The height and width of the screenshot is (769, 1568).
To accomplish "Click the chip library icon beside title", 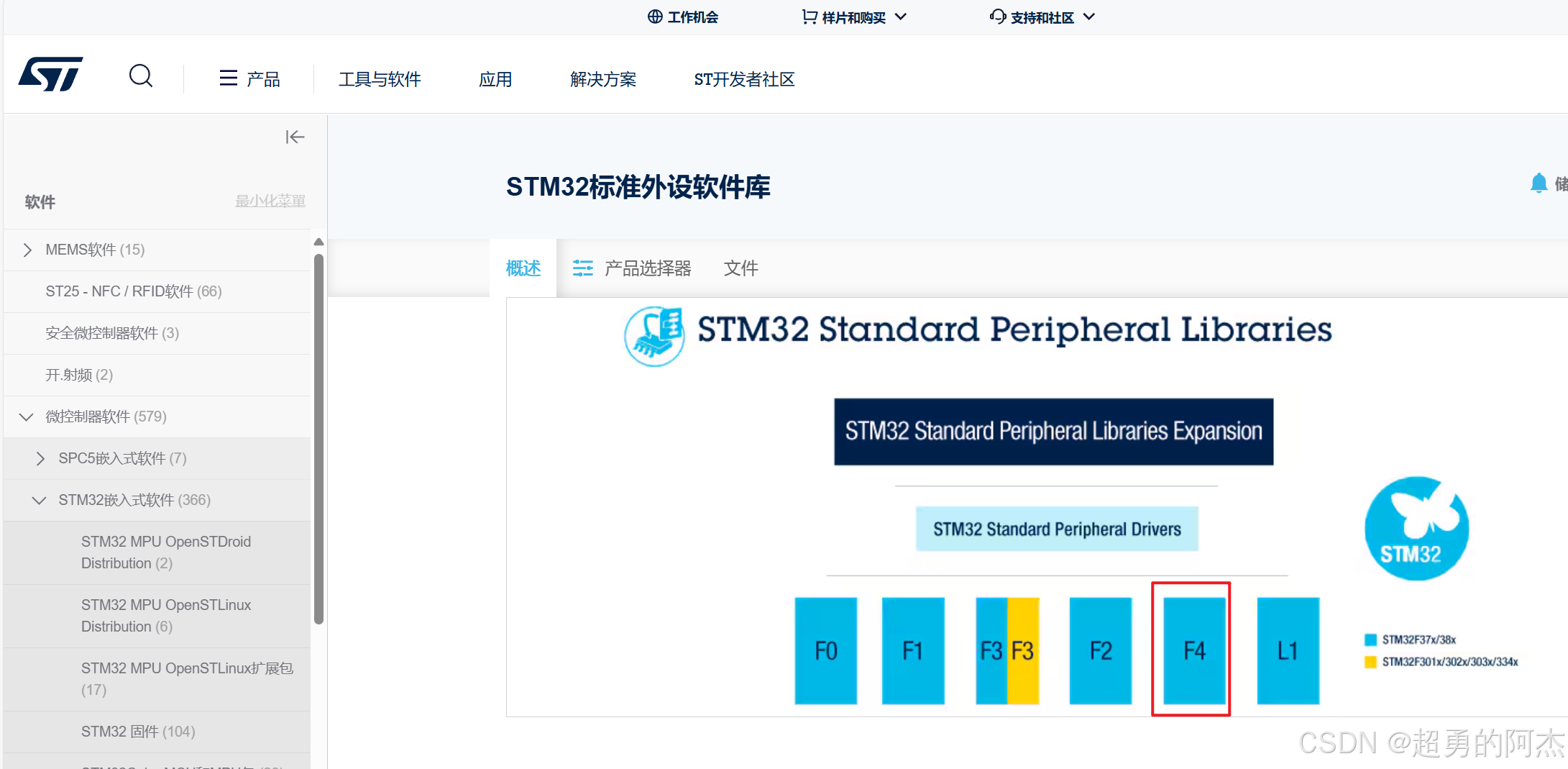I will click(654, 337).
